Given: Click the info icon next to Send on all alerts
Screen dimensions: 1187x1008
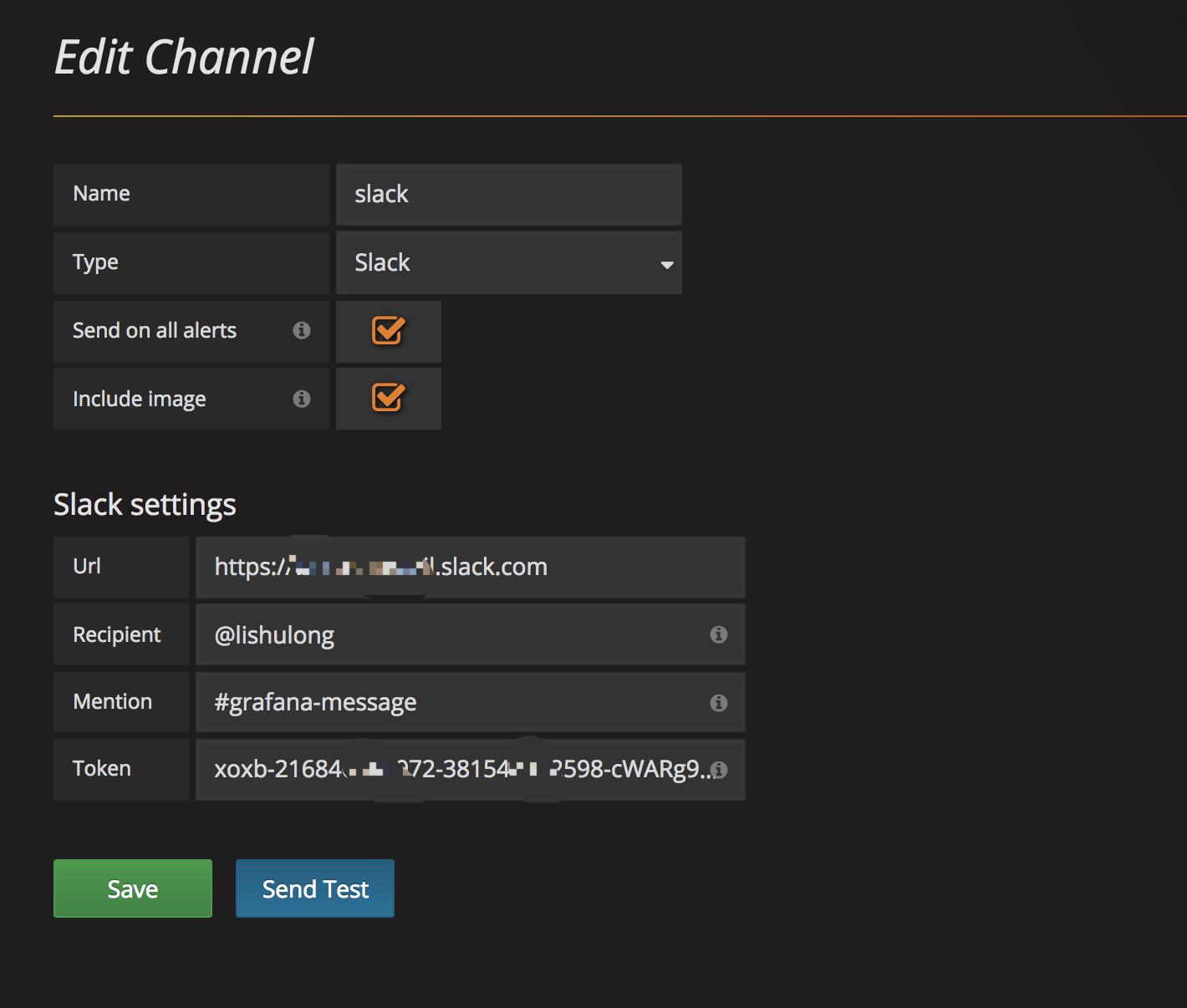Looking at the screenshot, I should (302, 330).
